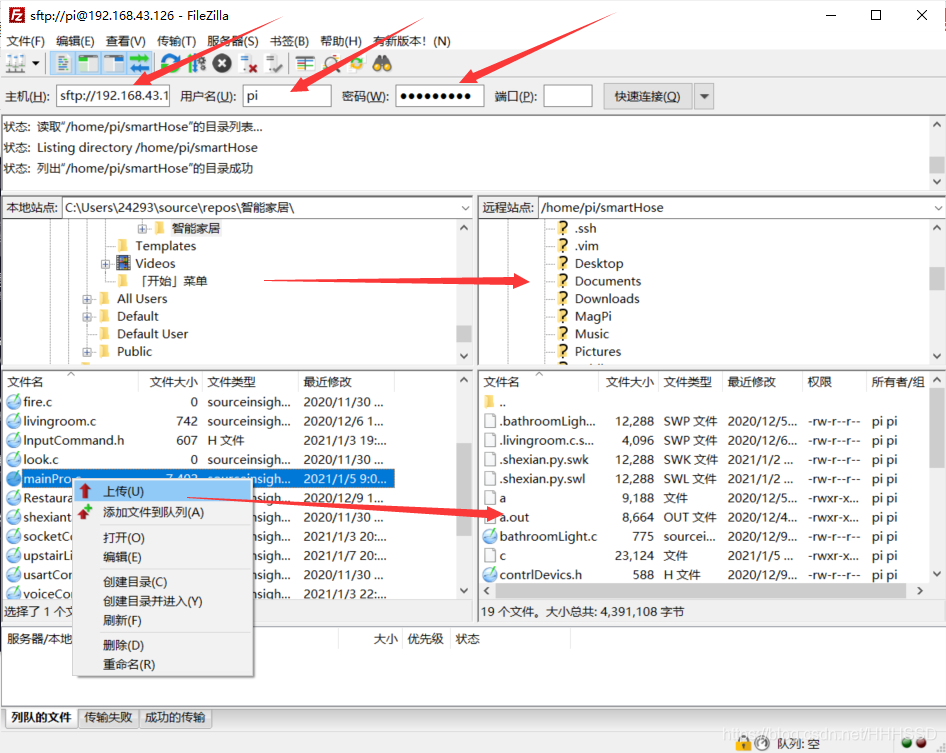Expand the Default folder node

(87, 316)
